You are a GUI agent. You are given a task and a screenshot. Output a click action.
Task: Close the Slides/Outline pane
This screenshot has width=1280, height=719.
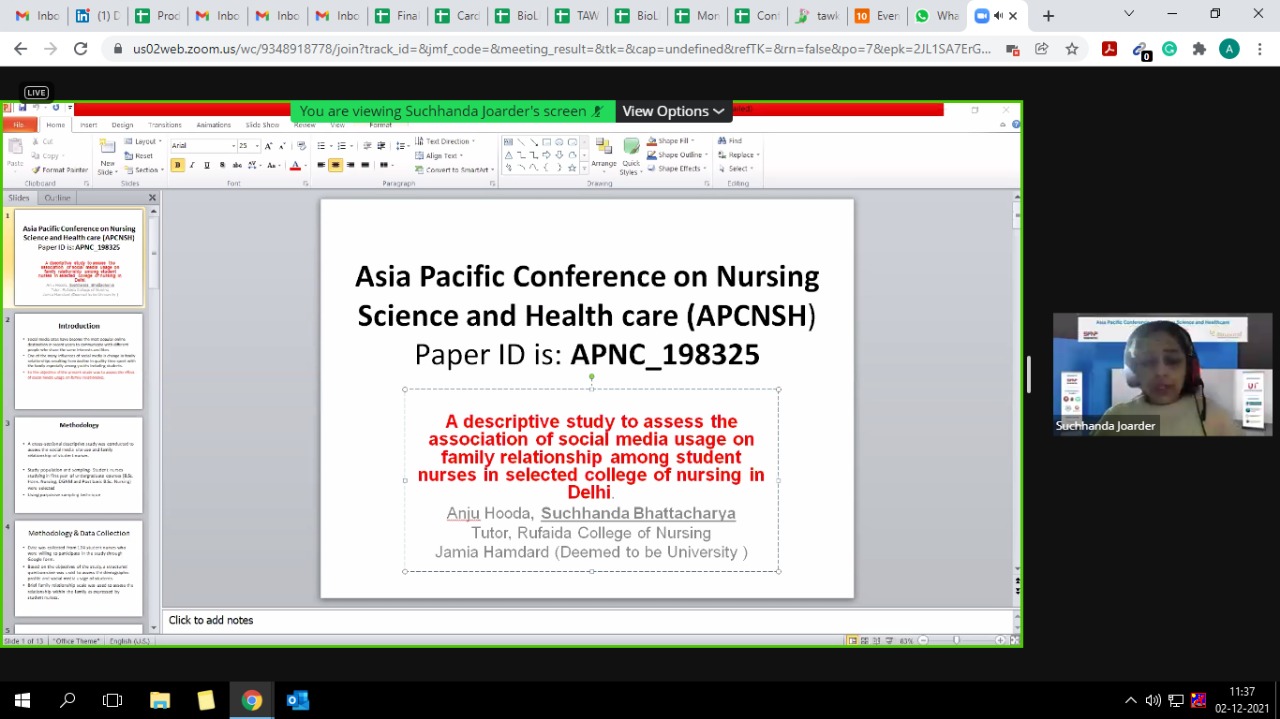click(x=152, y=198)
